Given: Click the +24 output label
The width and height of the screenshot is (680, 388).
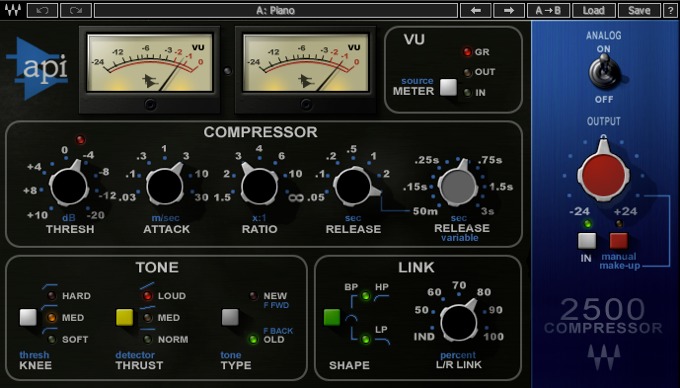Looking at the screenshot, I should tap(625, 212).
